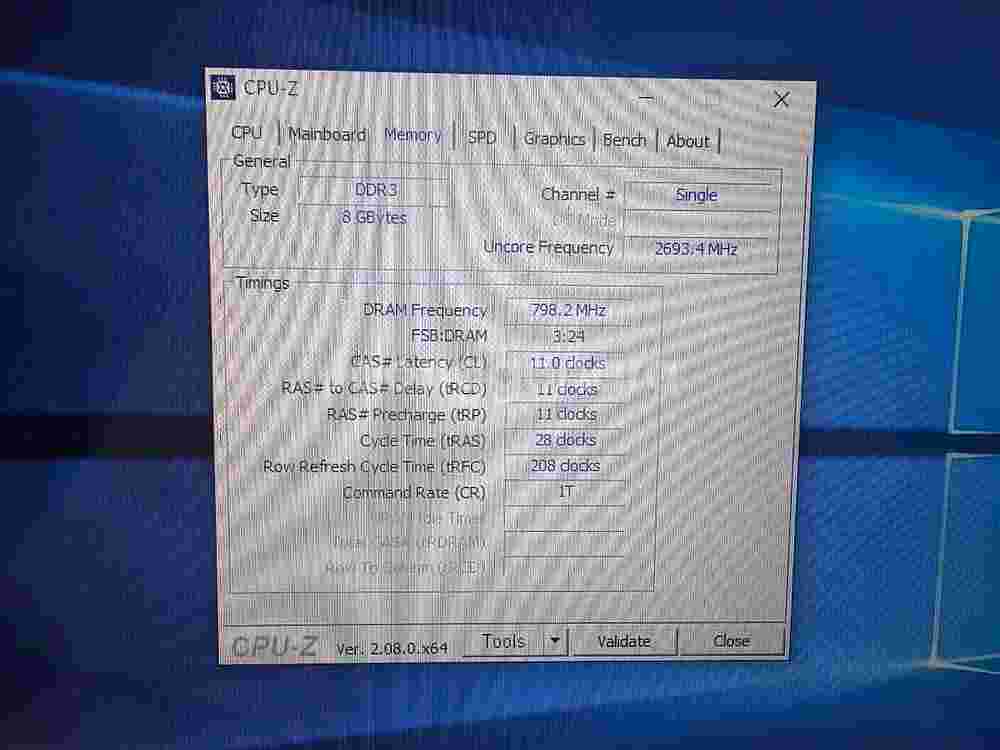
Task: Show the Graphics tab
Action: point(554,139)
